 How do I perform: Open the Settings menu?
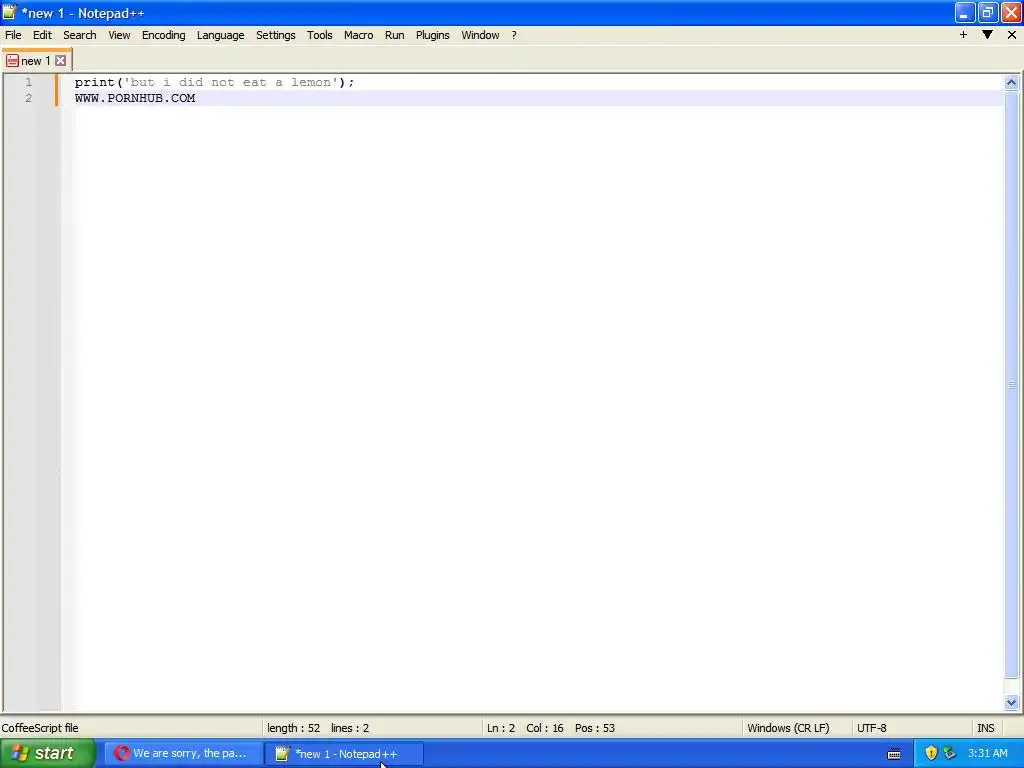(x=276, y=35)
